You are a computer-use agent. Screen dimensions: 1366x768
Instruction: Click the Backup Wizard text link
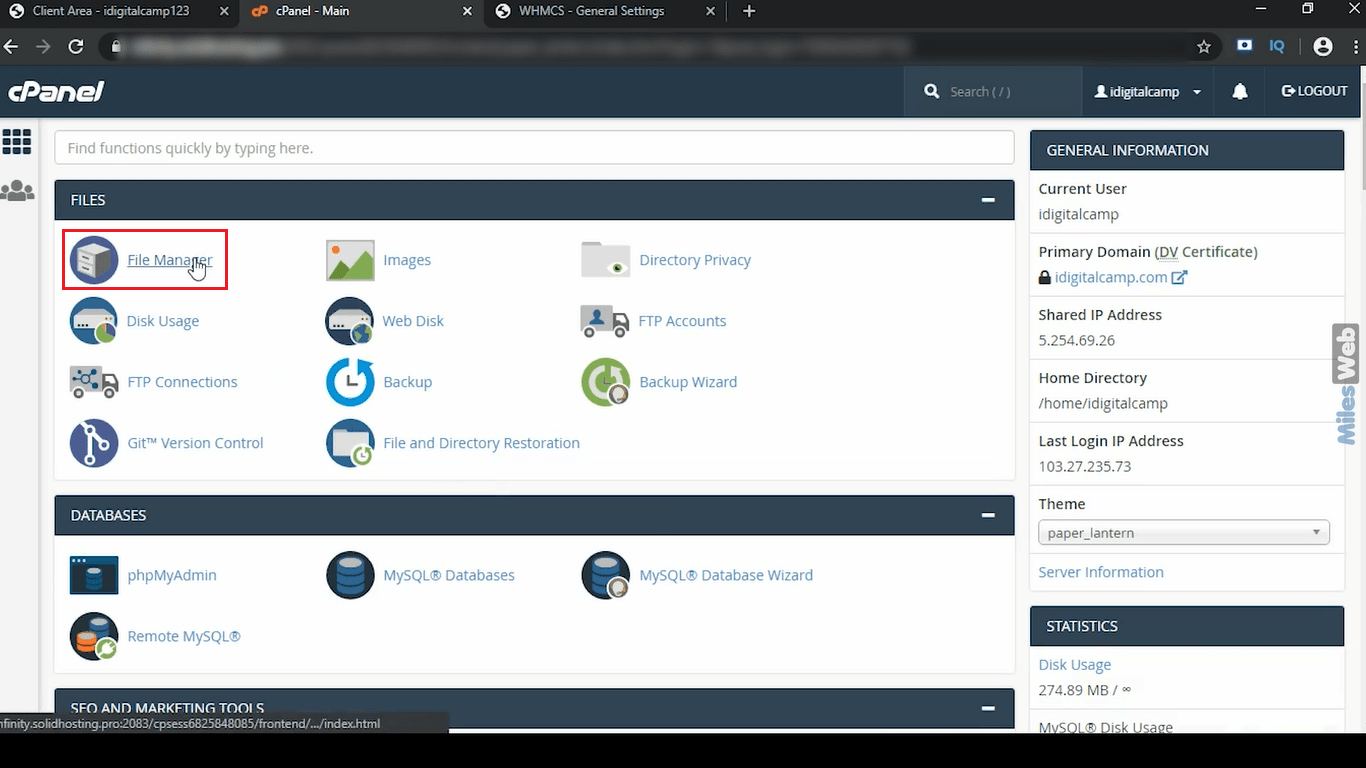tap(688, 382)
